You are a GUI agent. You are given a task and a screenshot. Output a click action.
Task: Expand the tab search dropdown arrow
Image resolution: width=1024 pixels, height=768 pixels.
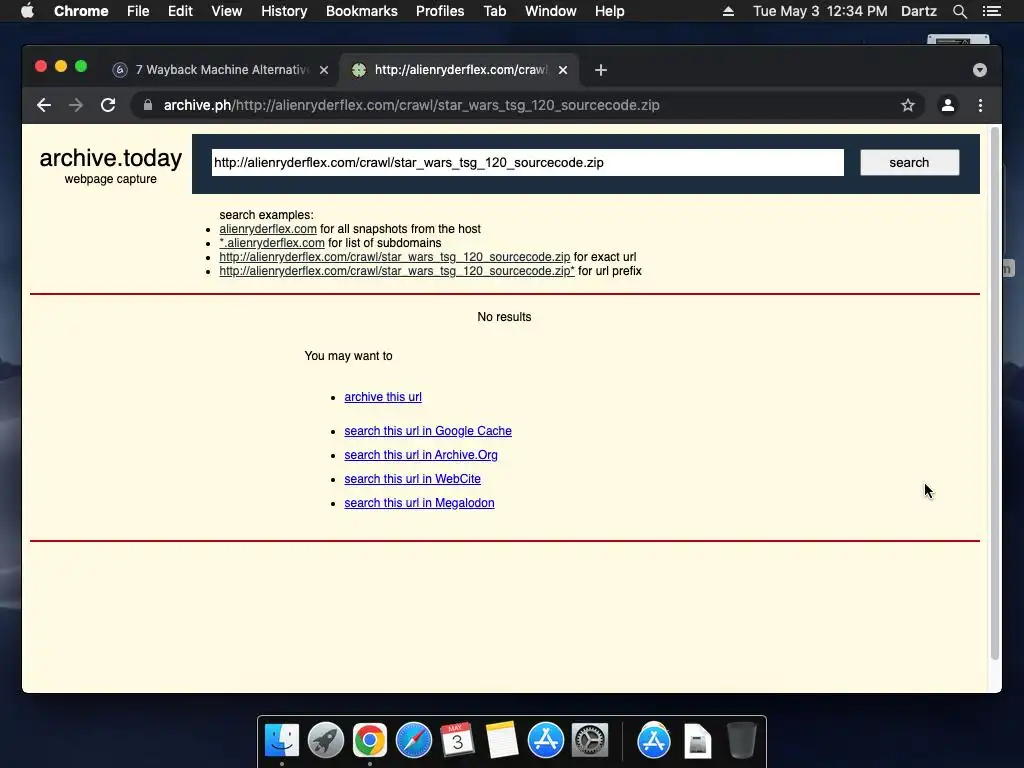(980, 70)
